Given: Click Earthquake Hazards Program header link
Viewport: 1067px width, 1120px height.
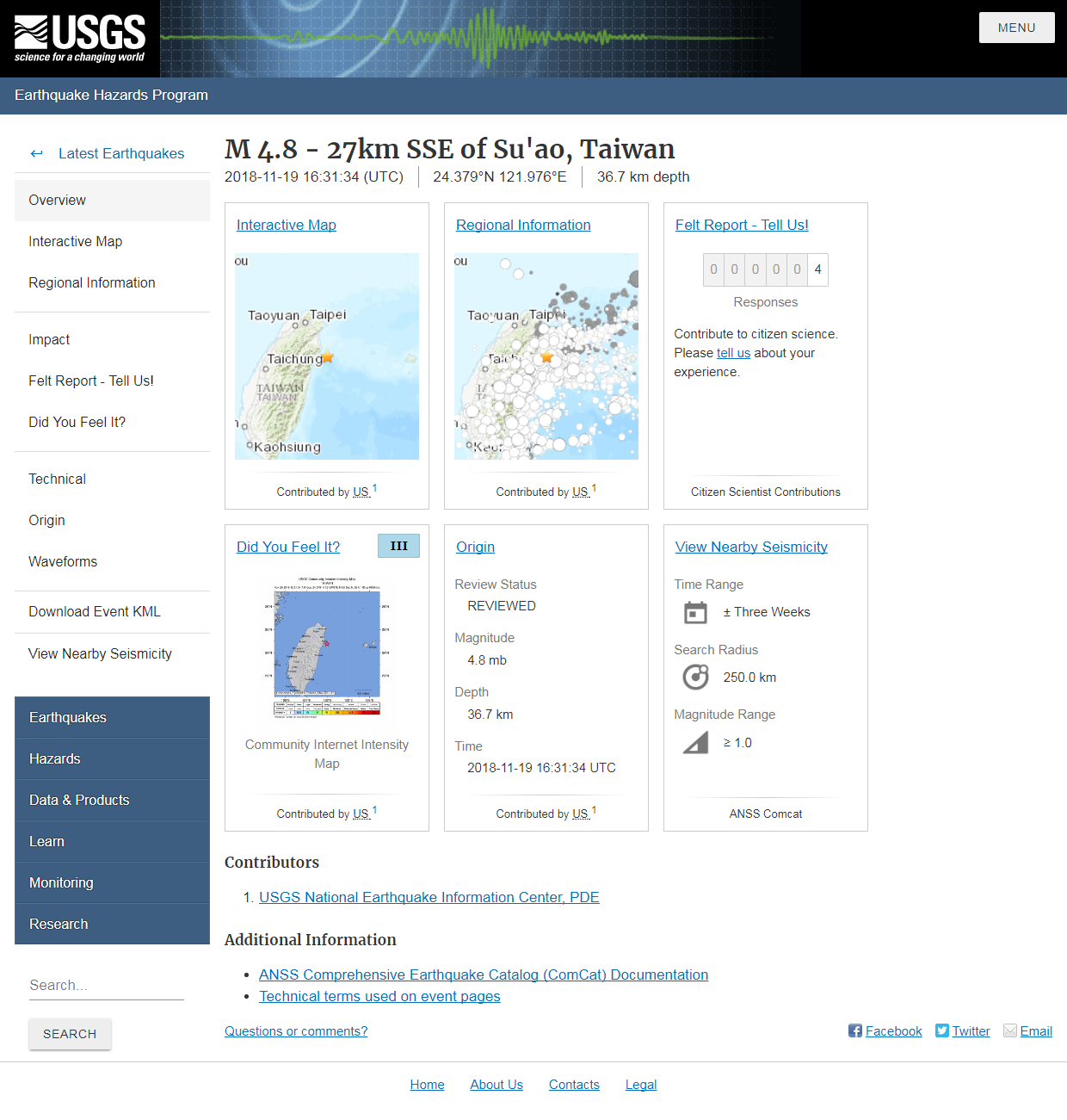Looking at the screenshot, I should 111,95.
